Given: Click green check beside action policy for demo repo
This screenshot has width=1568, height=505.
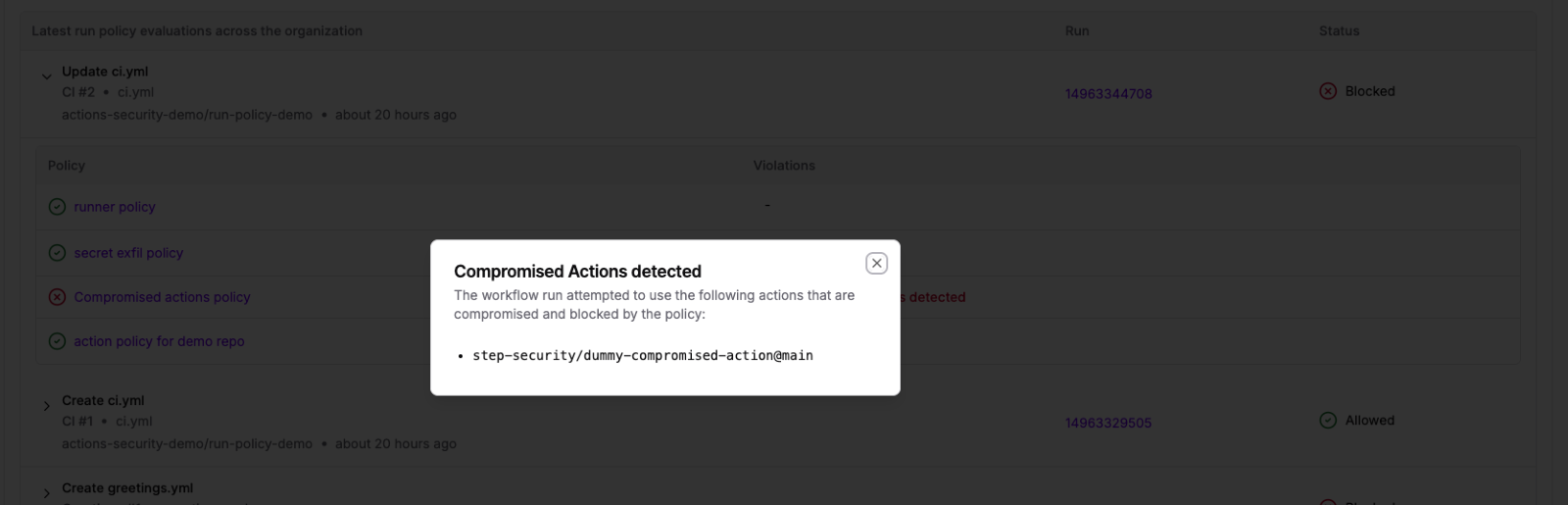Looking at the screenshot, I should [x=57, y=341].
